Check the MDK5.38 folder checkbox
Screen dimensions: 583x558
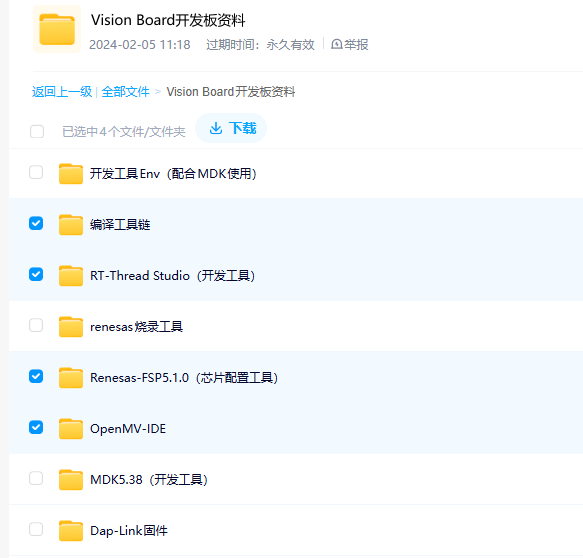pos(36,478)
